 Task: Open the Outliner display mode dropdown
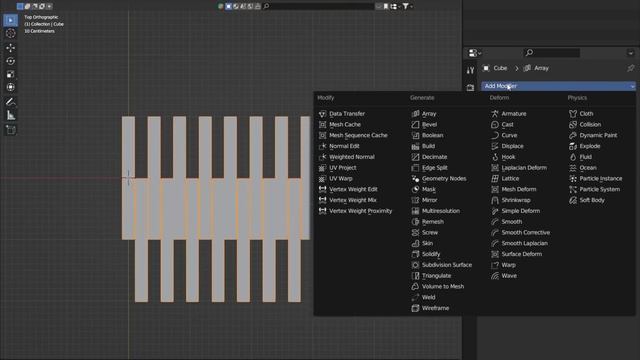point(394,6)
